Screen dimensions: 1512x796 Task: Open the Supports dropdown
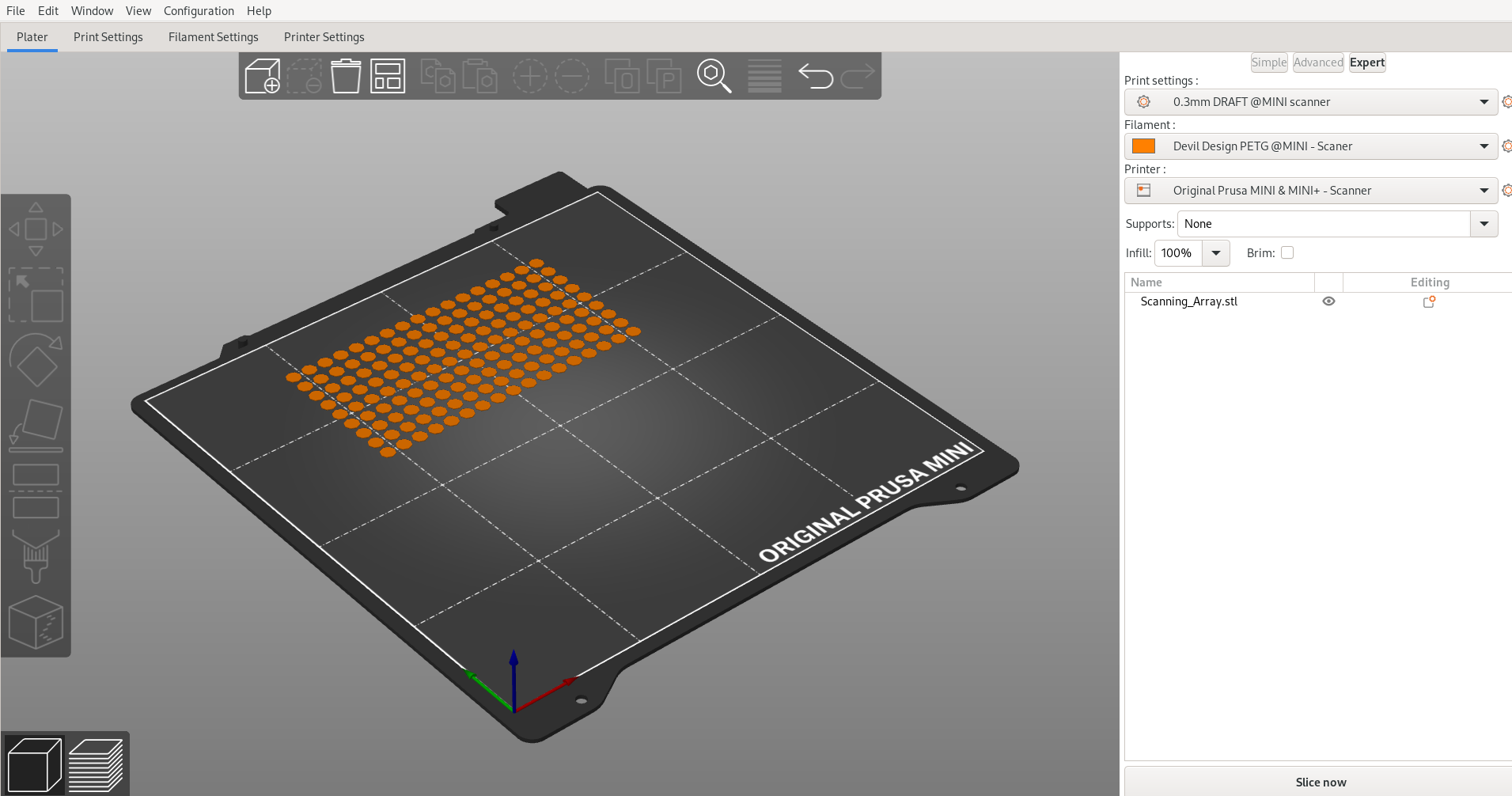pos(1483,224)
